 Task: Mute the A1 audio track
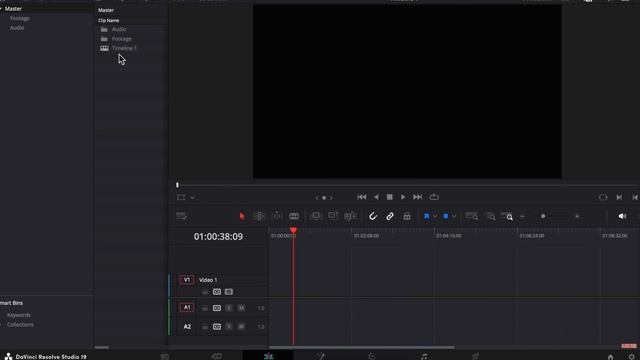tap(241, 308)
